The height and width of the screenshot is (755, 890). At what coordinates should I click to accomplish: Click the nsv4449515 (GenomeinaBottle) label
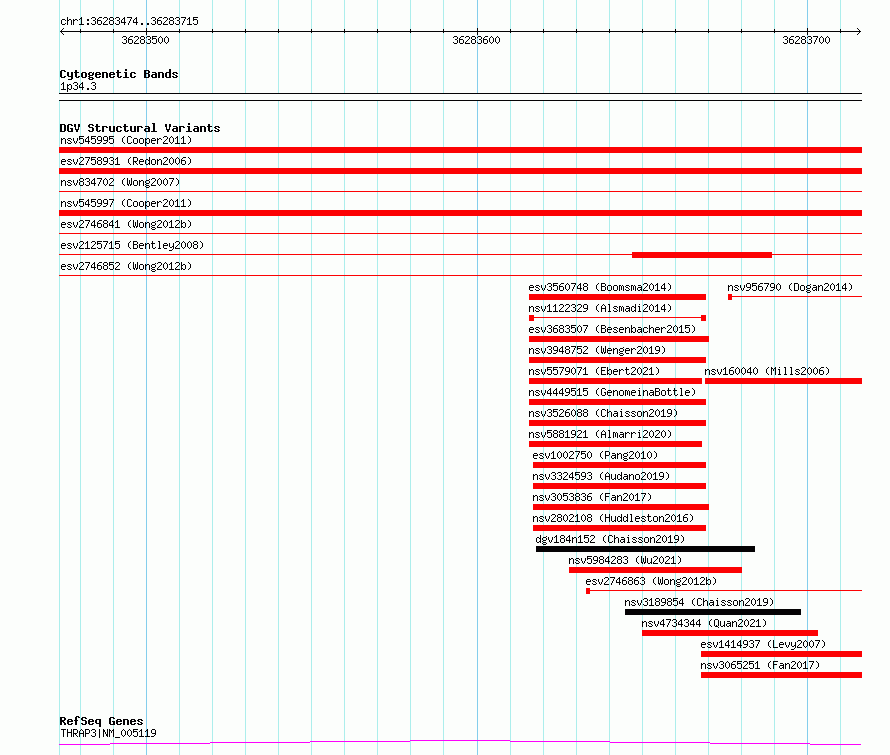612,392
